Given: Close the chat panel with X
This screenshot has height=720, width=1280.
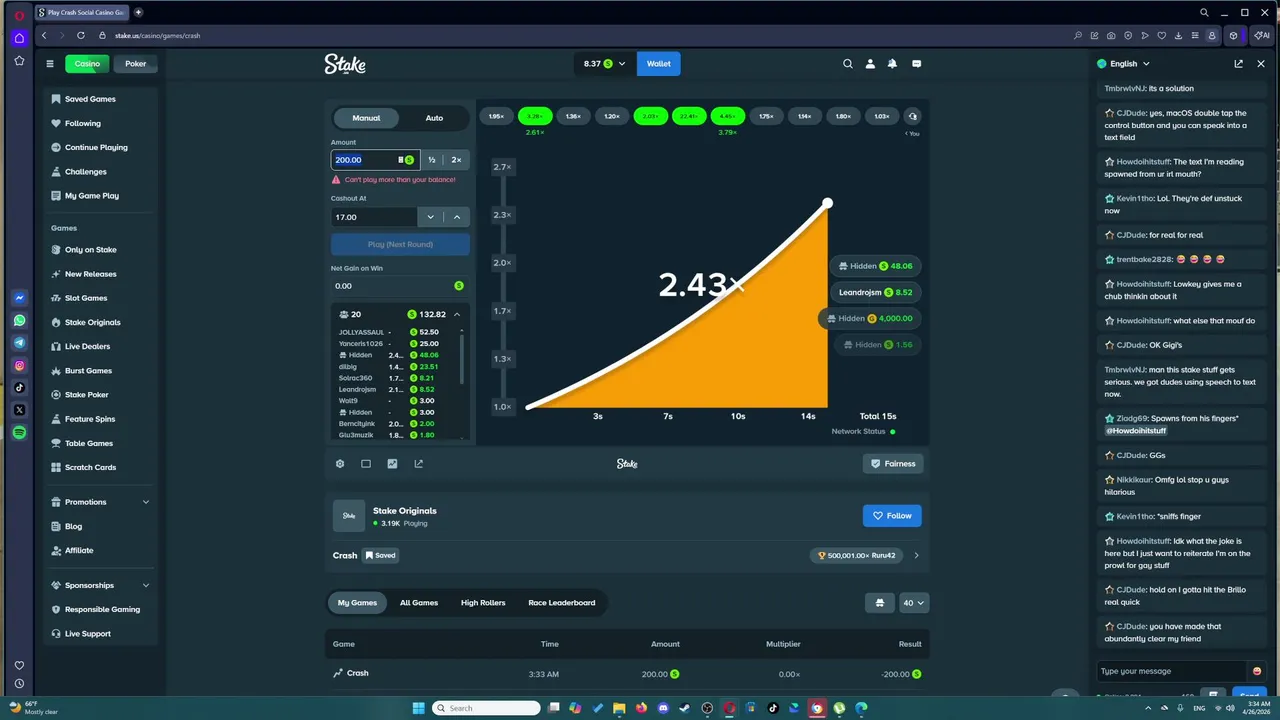Looking at the screenshot, I should pos(1261,64).
